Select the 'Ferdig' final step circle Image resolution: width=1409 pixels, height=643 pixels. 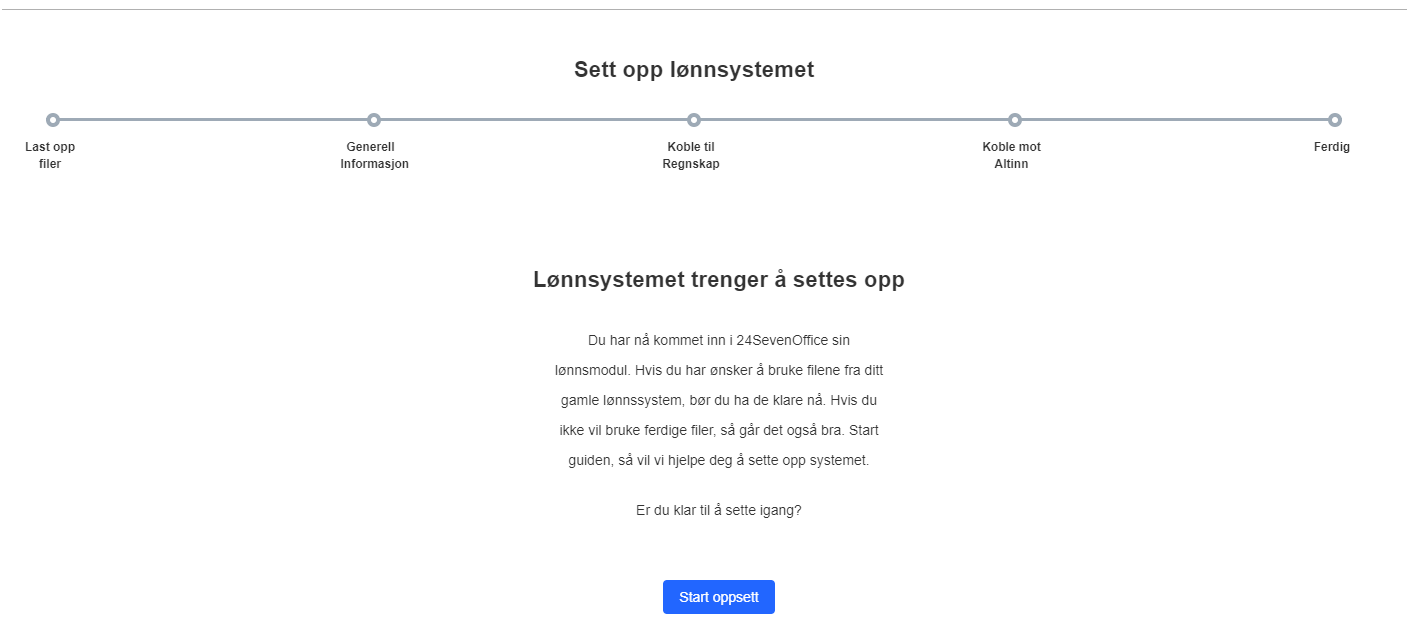coord(1335,120)
